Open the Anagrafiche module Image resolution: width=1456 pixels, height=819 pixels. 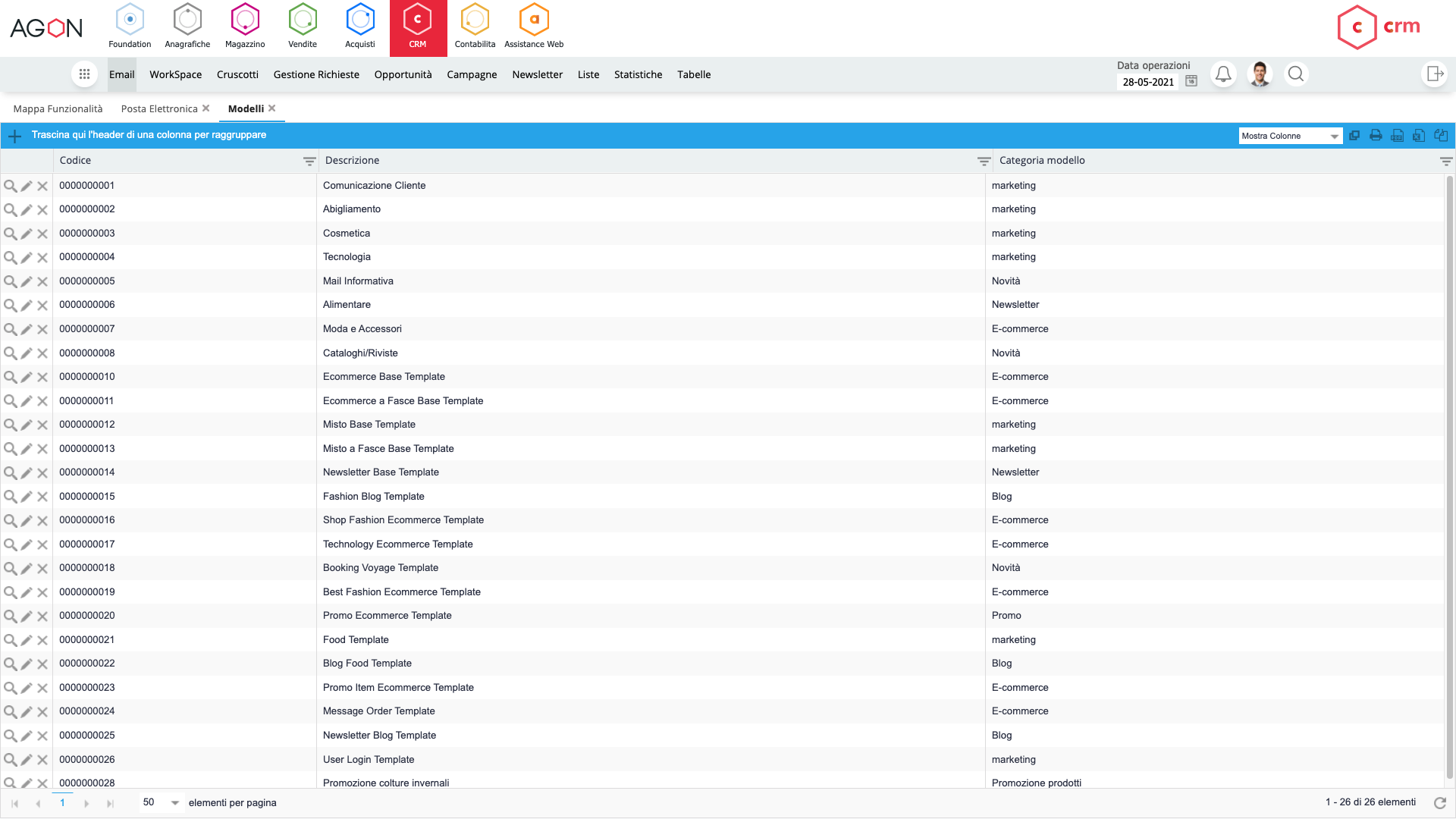pyautogui.click(x=187, y=27)
